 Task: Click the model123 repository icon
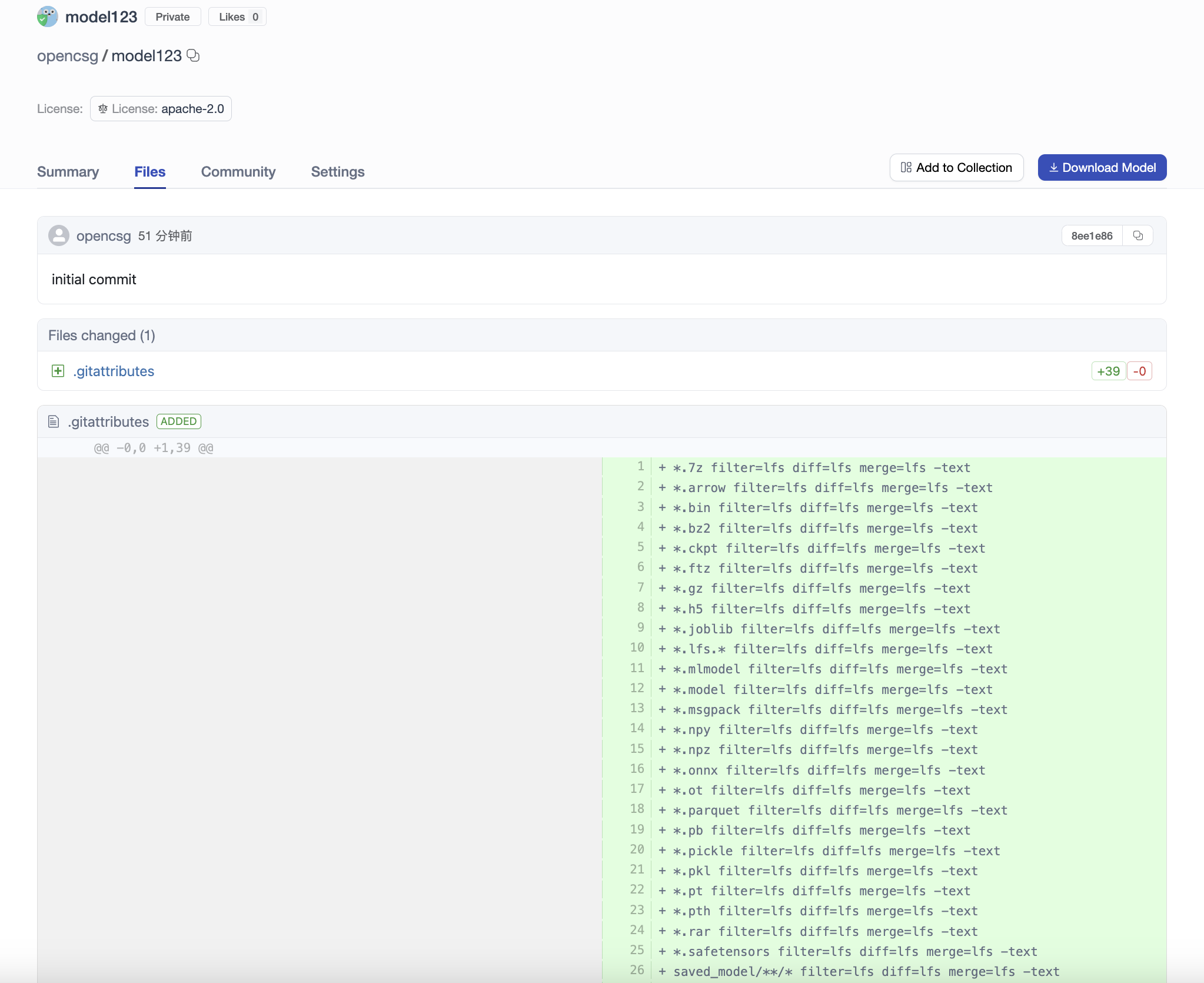pos(48,16)
